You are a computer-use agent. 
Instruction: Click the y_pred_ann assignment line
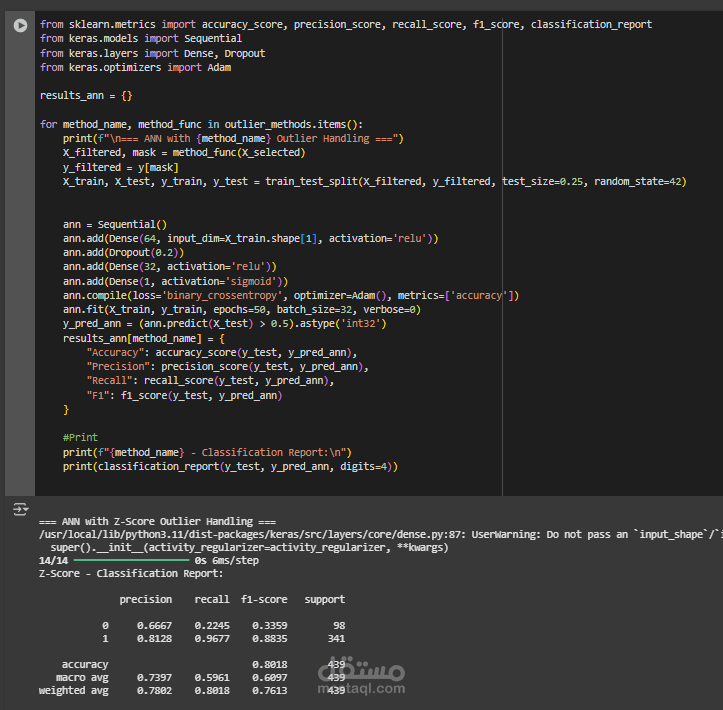click(x=225, y=324)
